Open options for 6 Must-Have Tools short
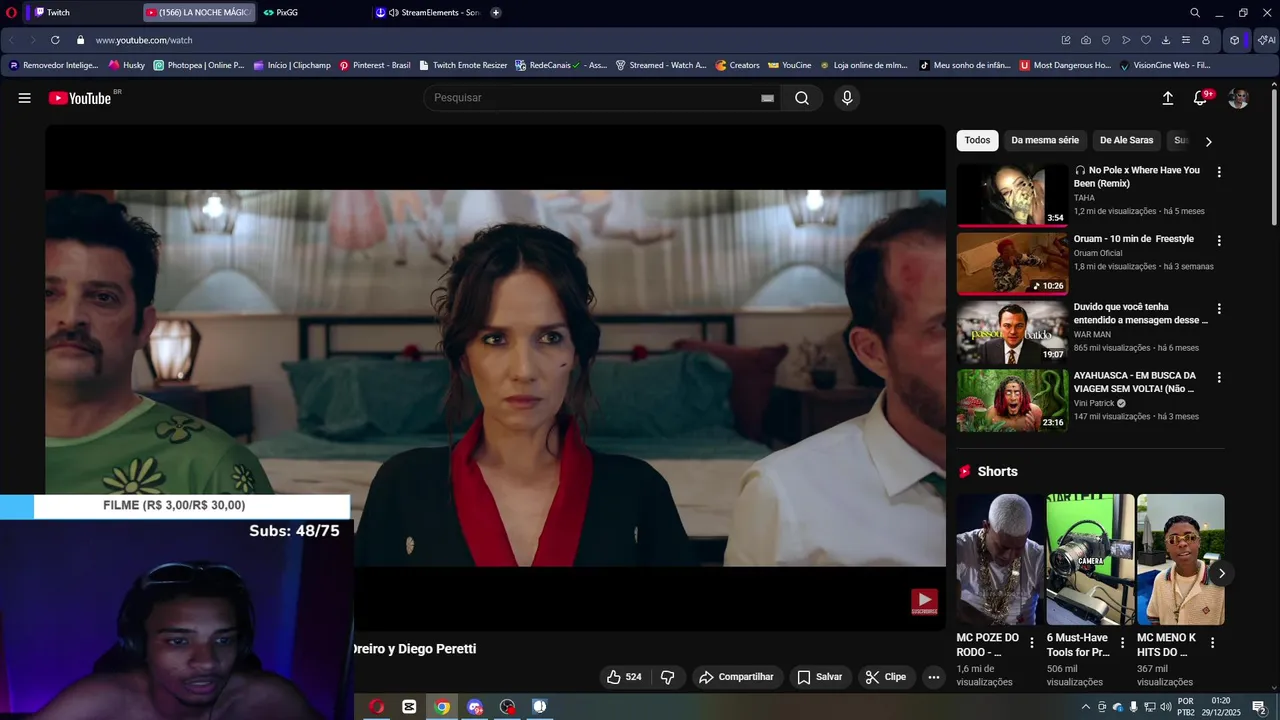 1122,643
